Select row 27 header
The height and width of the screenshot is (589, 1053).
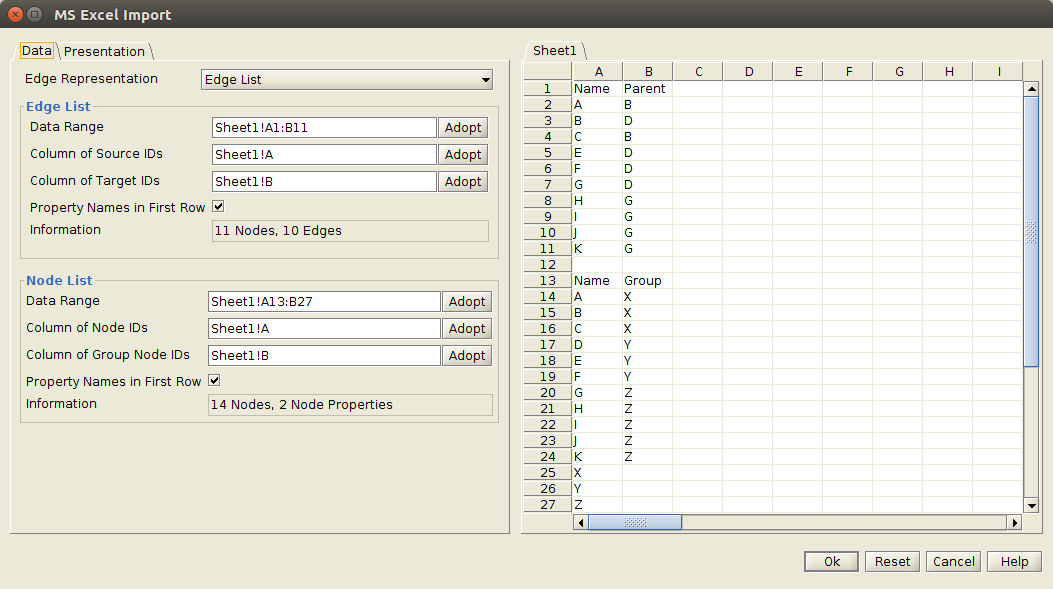[x=547, y=504]
